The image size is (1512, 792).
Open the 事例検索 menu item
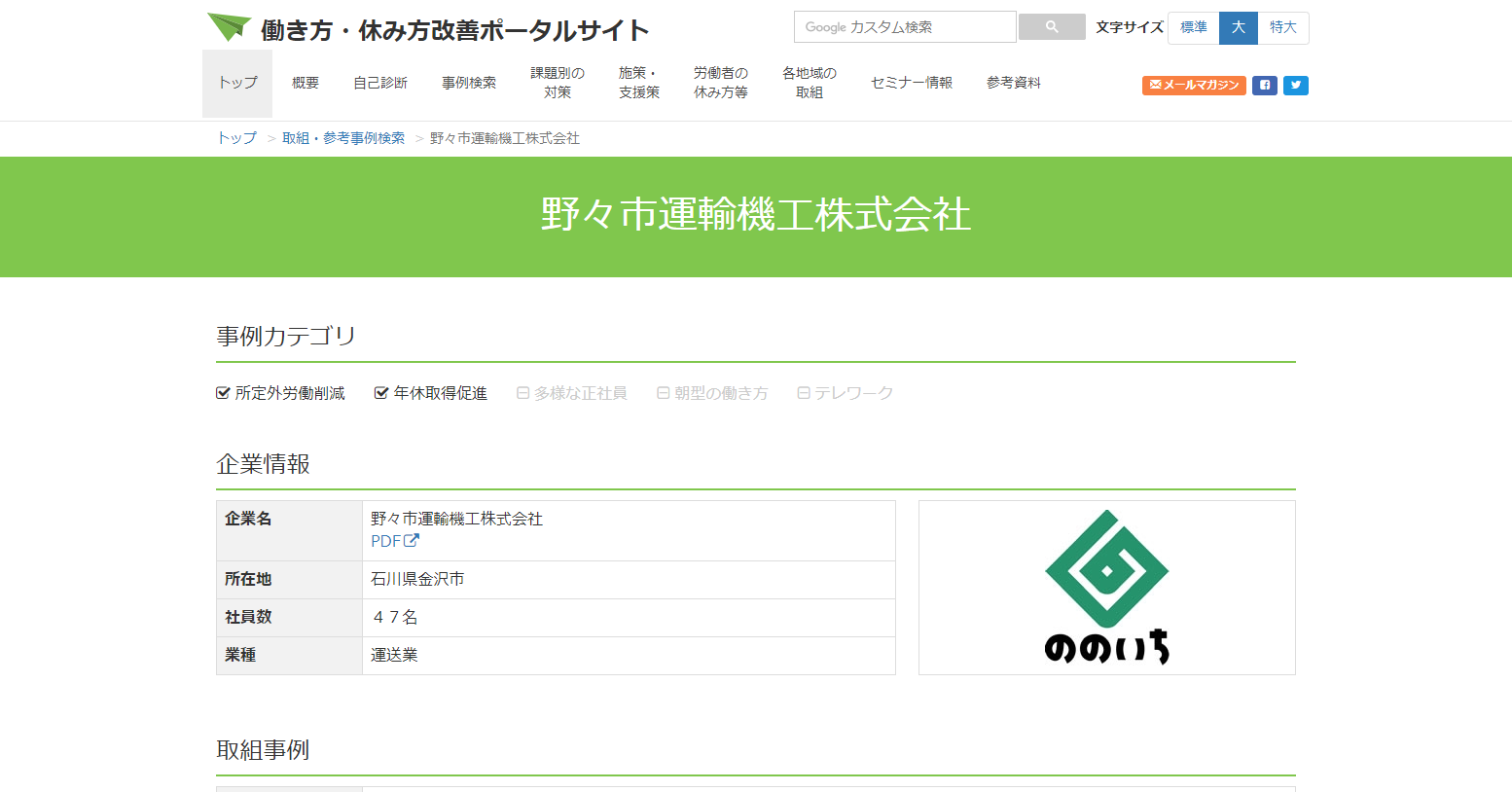pyautogui.click(x=468, y=83)
